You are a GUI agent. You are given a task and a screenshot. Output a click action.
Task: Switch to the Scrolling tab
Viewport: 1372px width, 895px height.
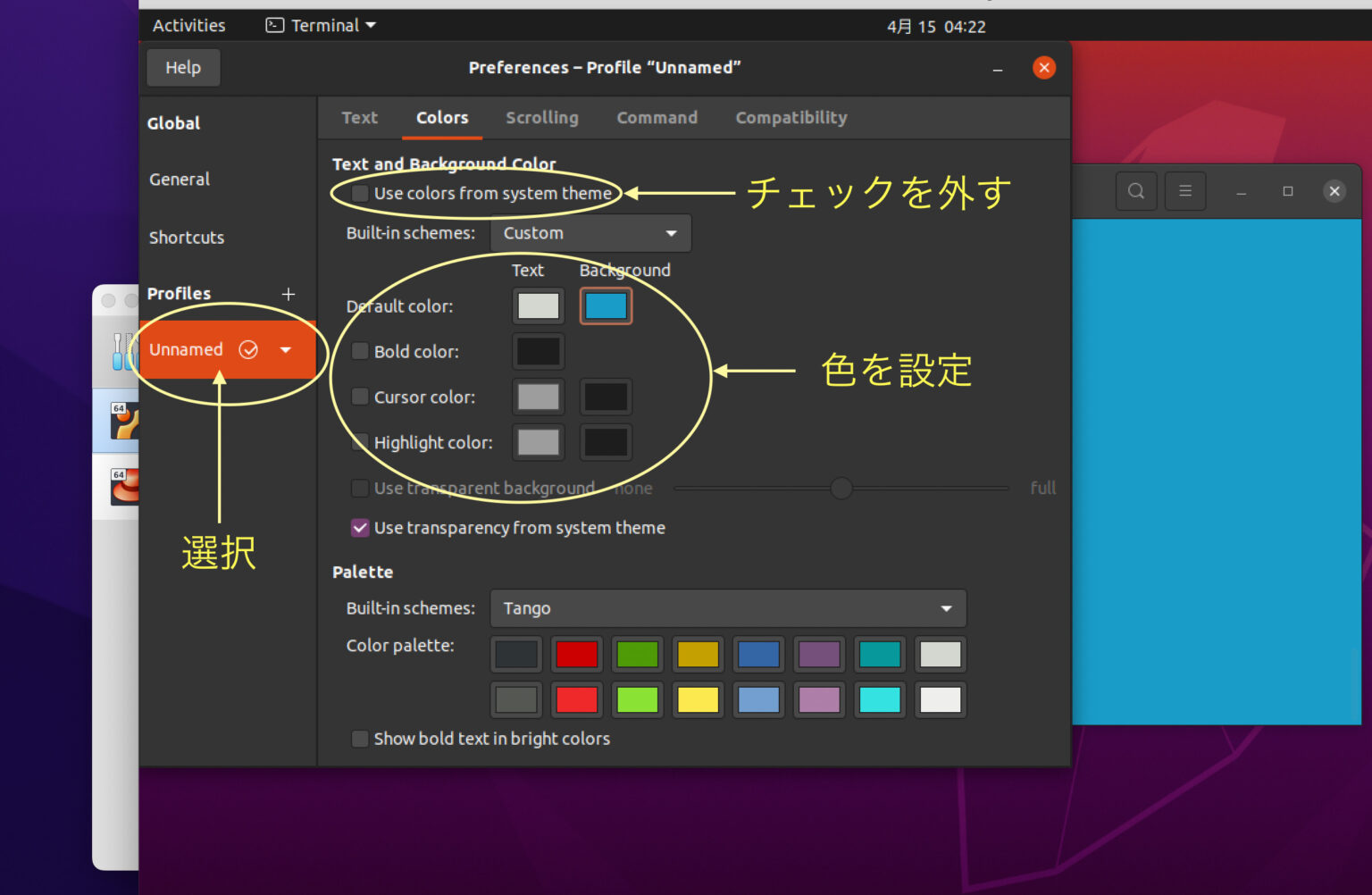541,117
